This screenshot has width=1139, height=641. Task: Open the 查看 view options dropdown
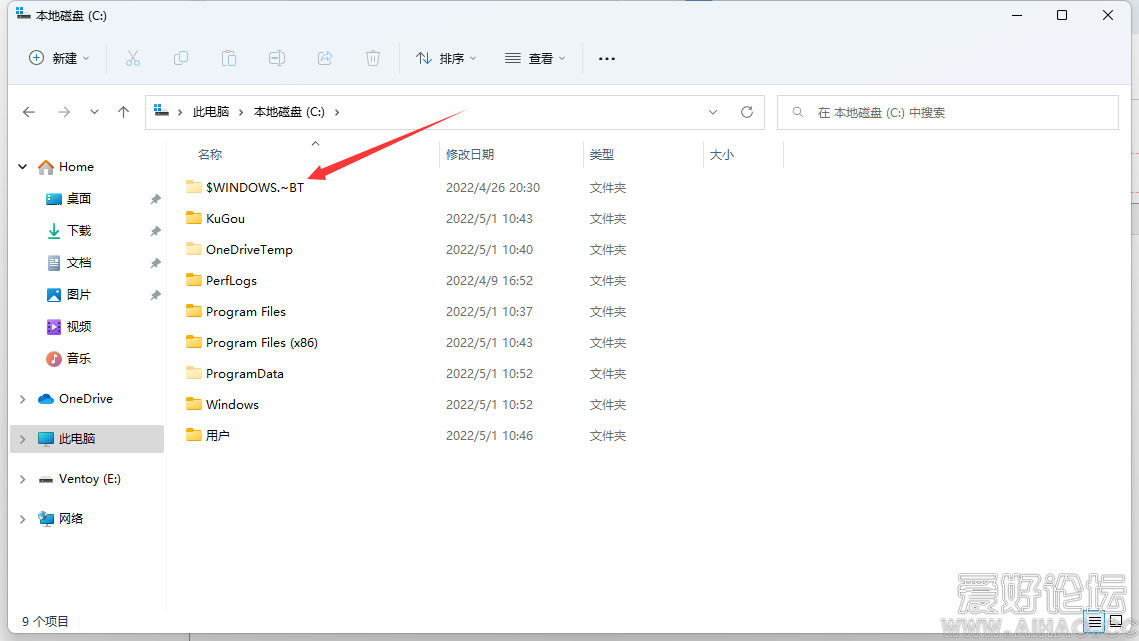pyautogui.click(x=534, y=58)
